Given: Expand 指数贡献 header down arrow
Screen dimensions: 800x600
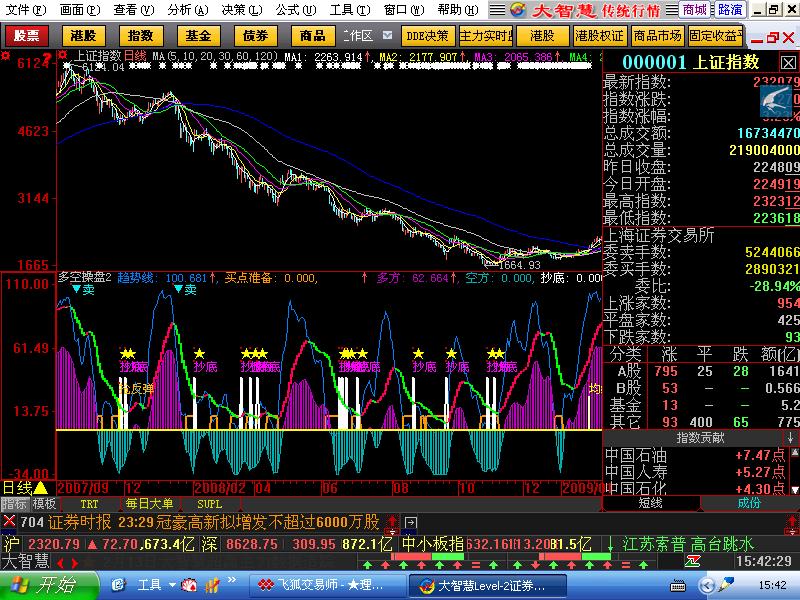Looking at the screenshot, I should (x=790, y=437).
